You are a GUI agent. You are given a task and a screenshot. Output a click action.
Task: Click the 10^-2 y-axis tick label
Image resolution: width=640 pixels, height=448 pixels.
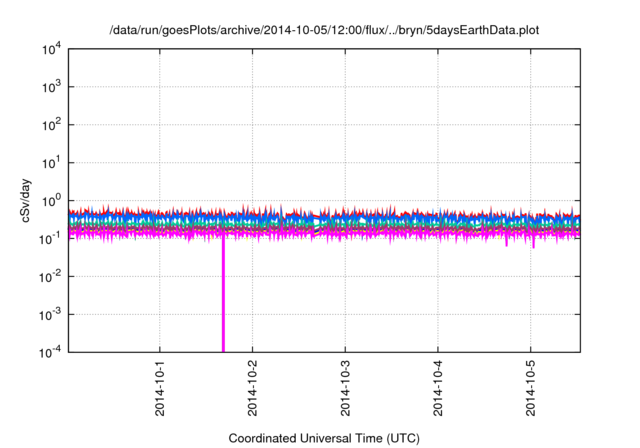click(51, 277)
